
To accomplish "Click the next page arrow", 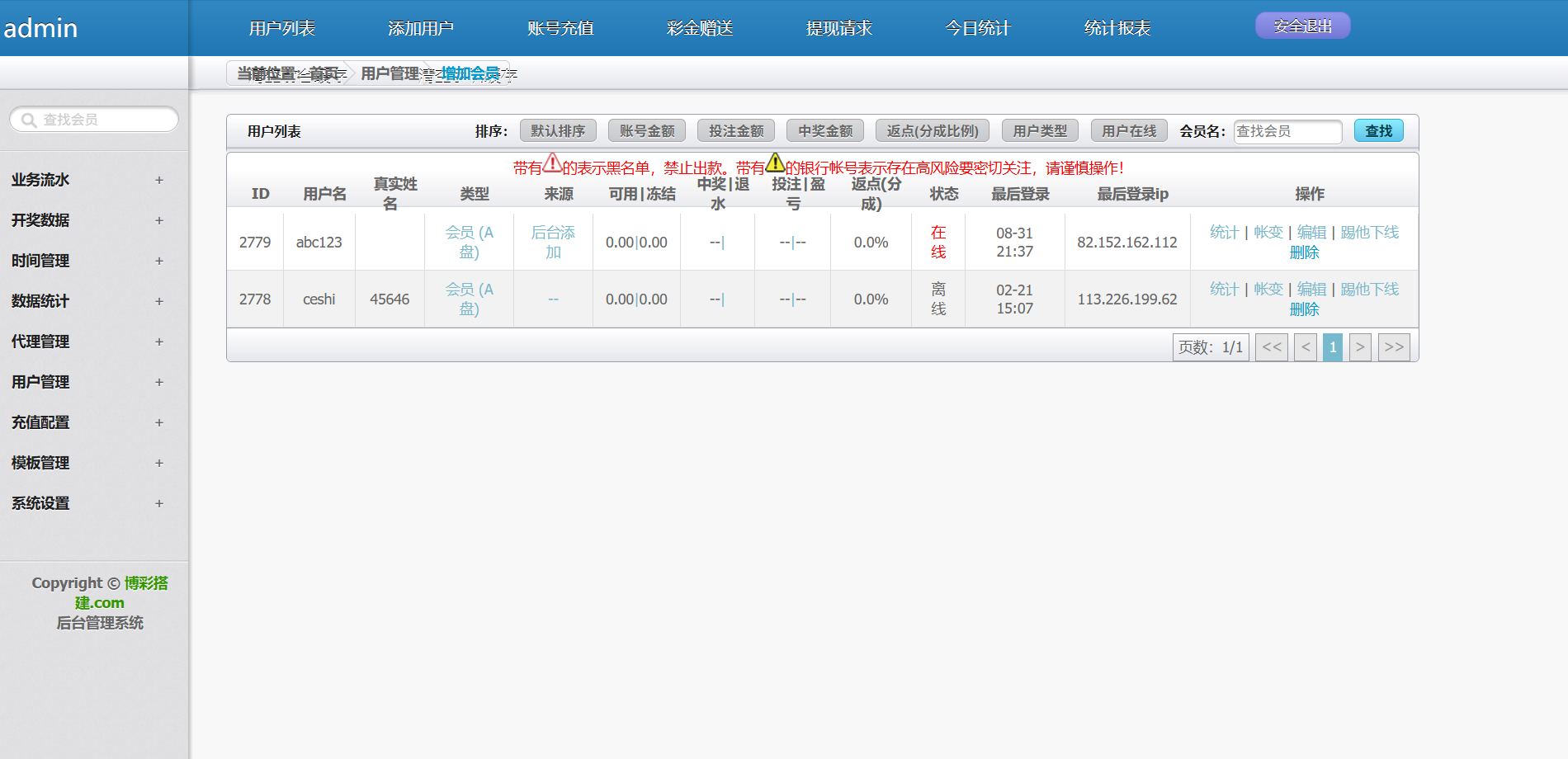I will (1360, 347).
